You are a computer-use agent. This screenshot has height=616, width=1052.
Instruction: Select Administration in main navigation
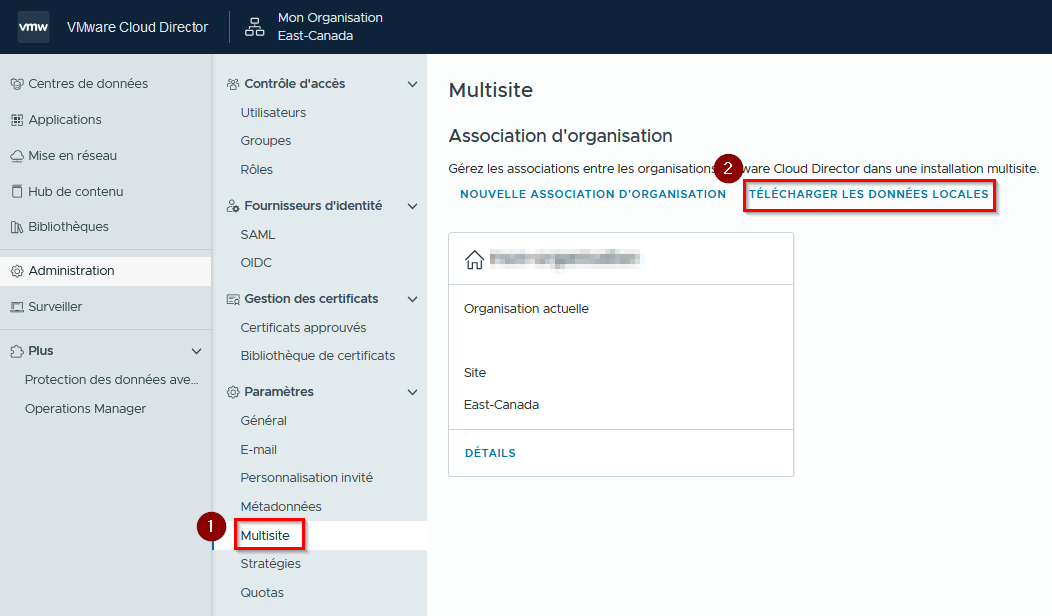pyautogui.click(x=105, y=271)
